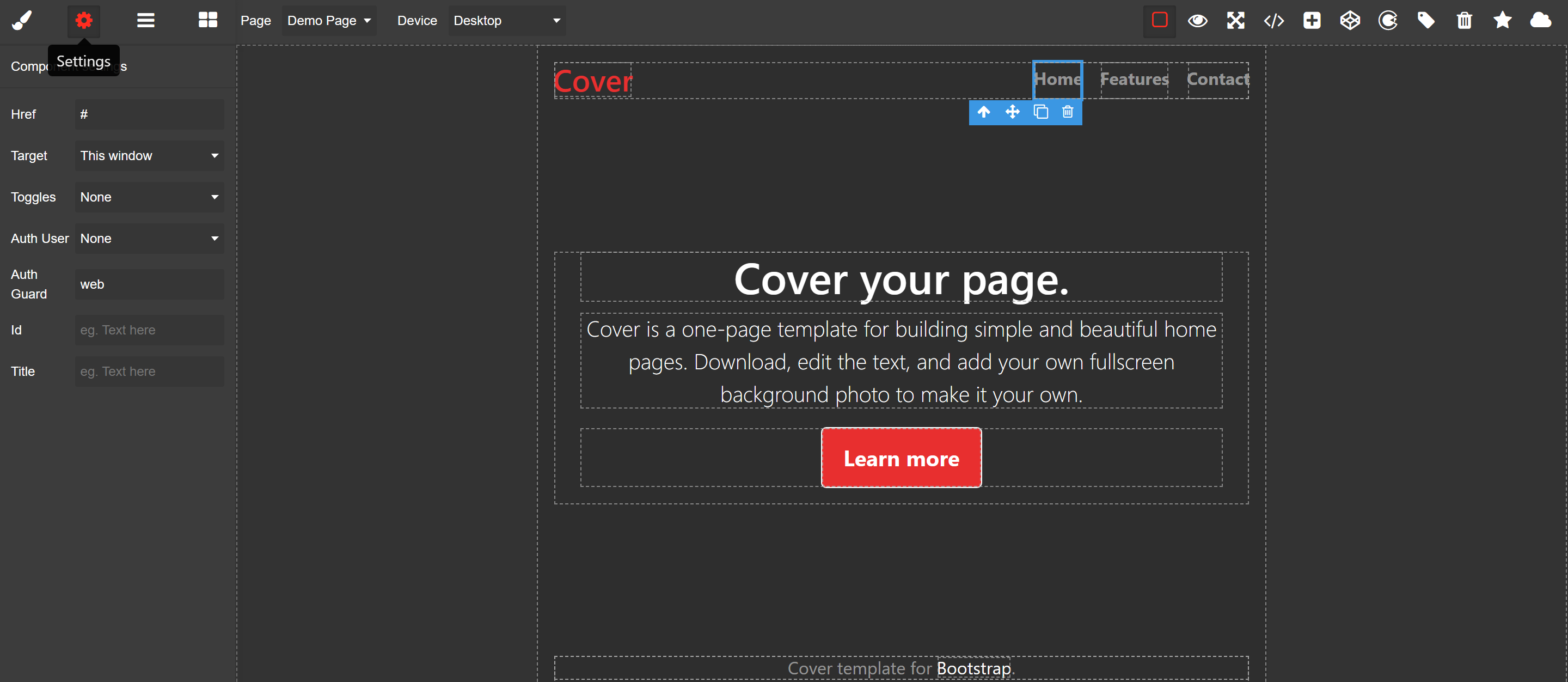Open the blocks grid icon
The width and height of the screenshot is (1568, 682).
[x=207, y=20]
